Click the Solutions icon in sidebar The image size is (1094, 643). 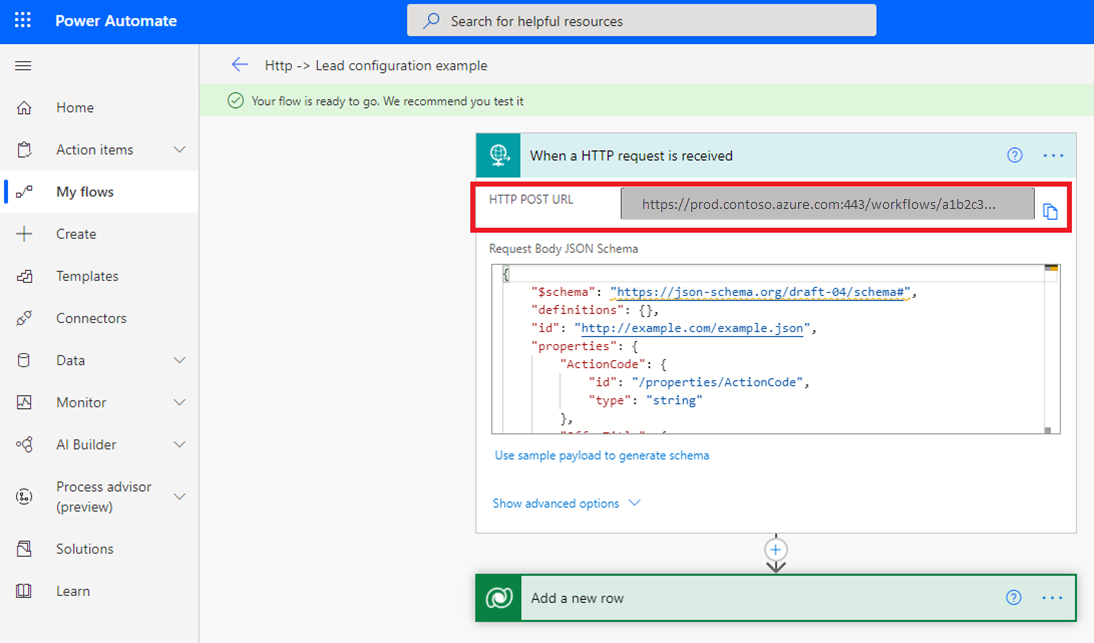(x=24, y=549)
